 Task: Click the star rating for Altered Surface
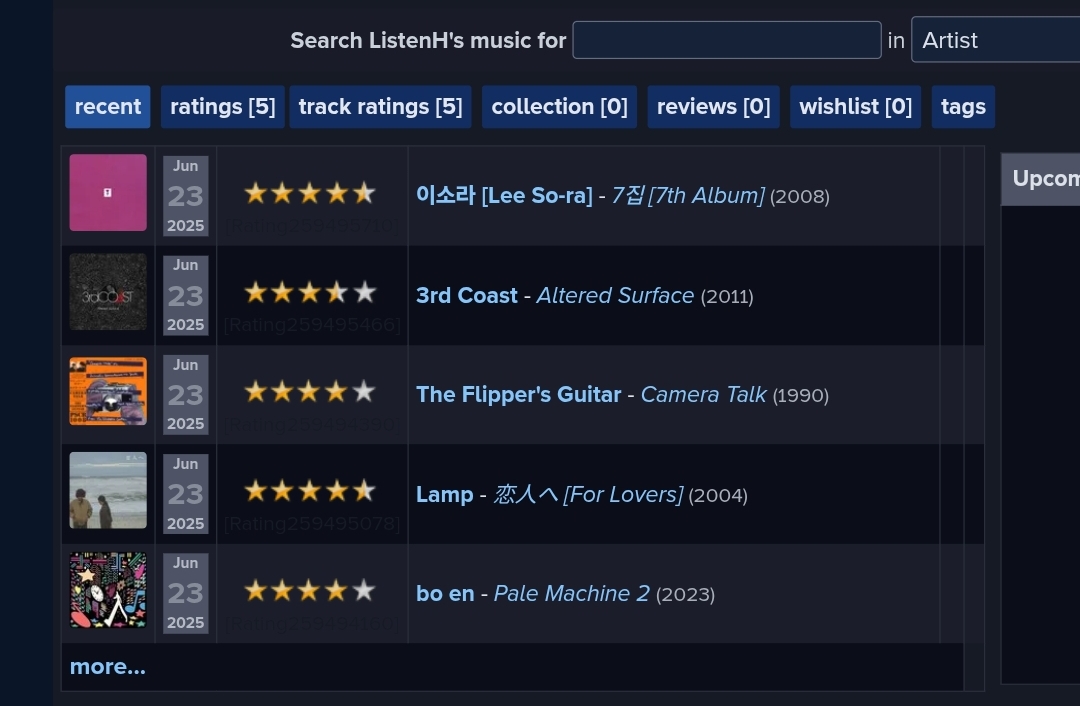(310, 293)
